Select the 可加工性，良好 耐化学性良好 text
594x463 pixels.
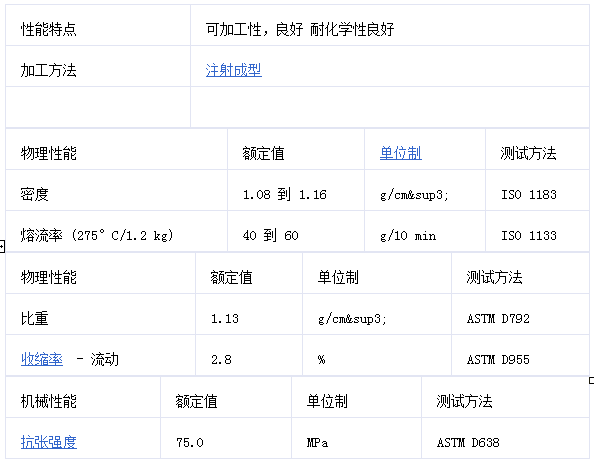tap(300, 29)
